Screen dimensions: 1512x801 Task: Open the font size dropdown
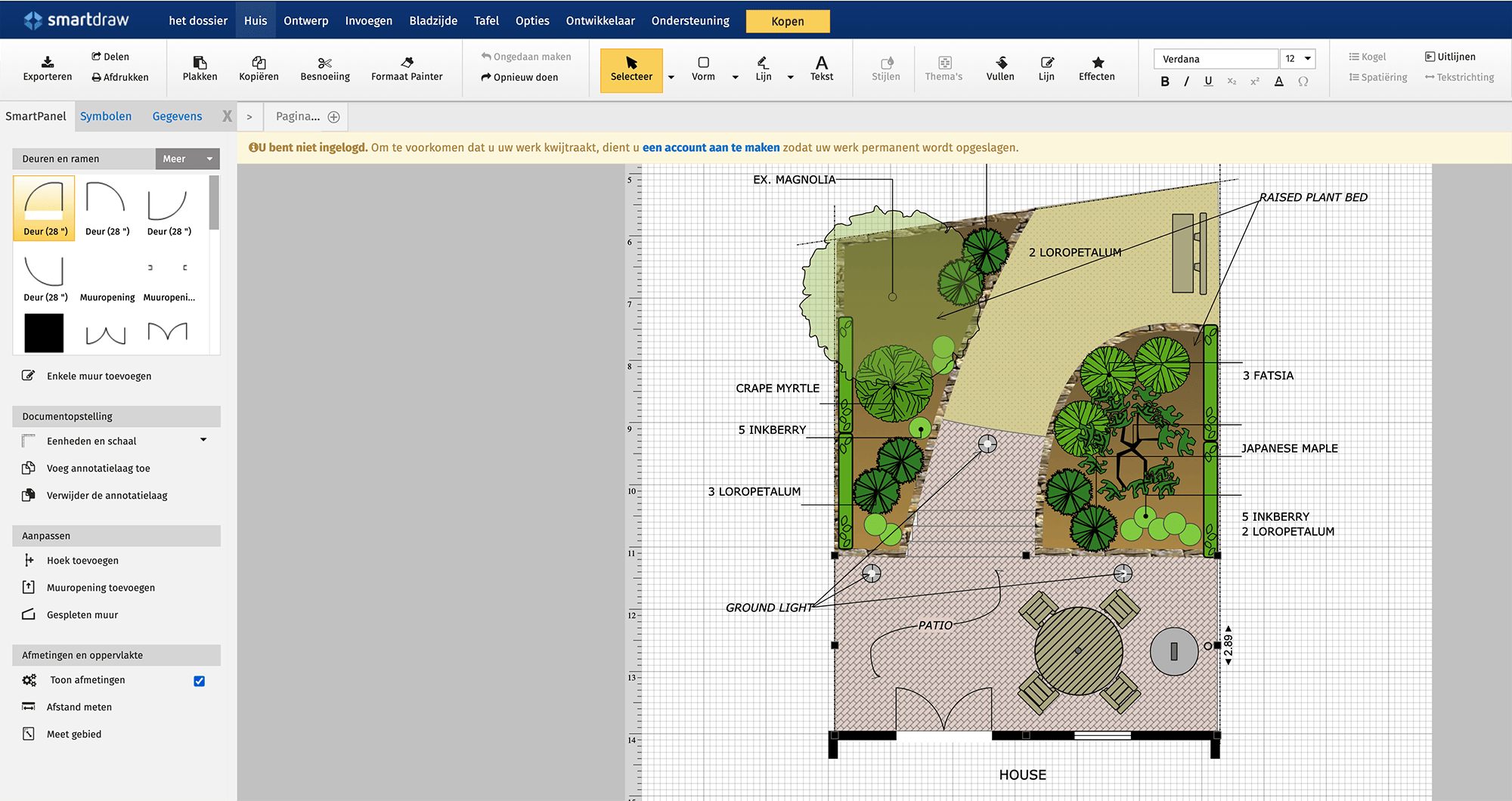pos(1297,58)
